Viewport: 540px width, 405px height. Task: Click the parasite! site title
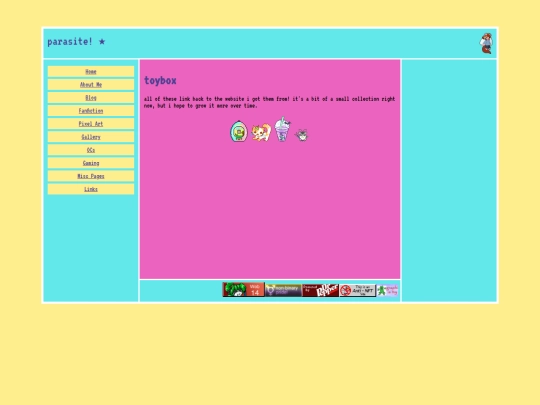[76, 42]
